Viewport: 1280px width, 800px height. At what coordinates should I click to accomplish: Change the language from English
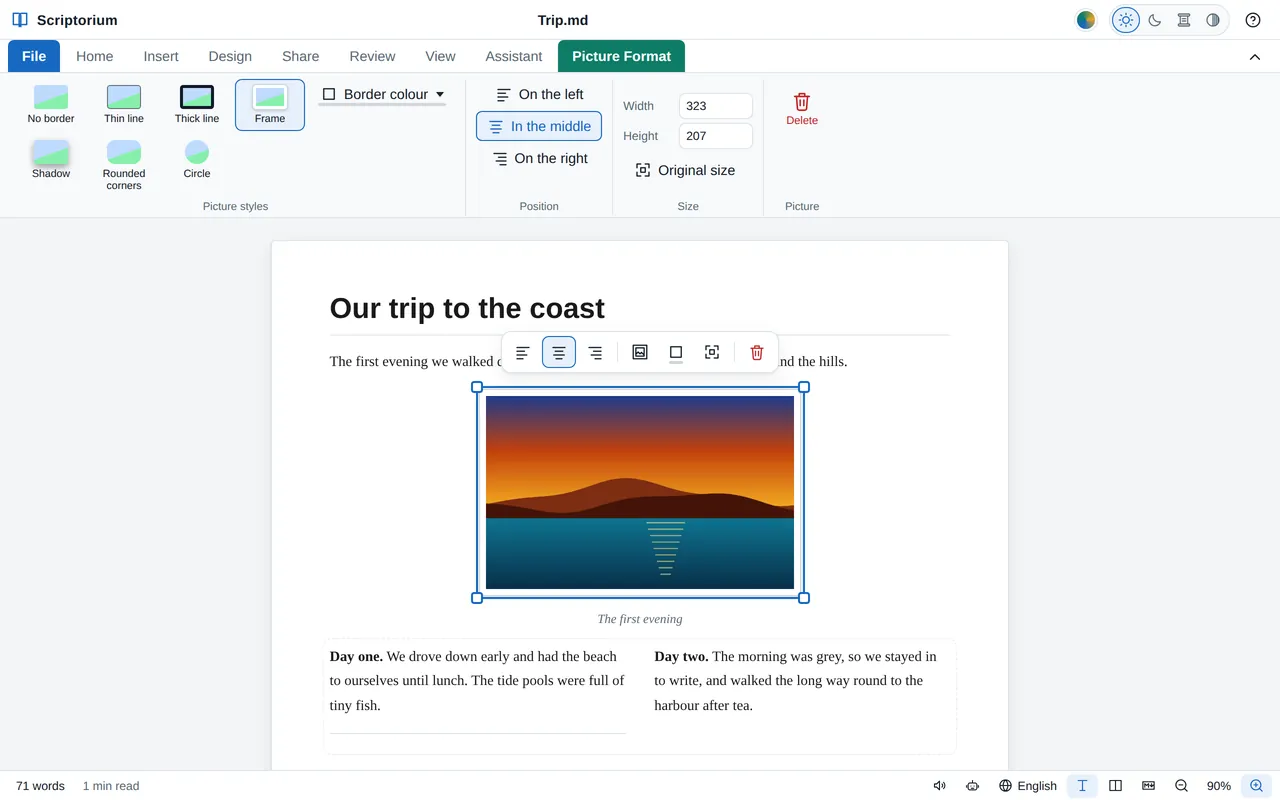point(1028,786)
